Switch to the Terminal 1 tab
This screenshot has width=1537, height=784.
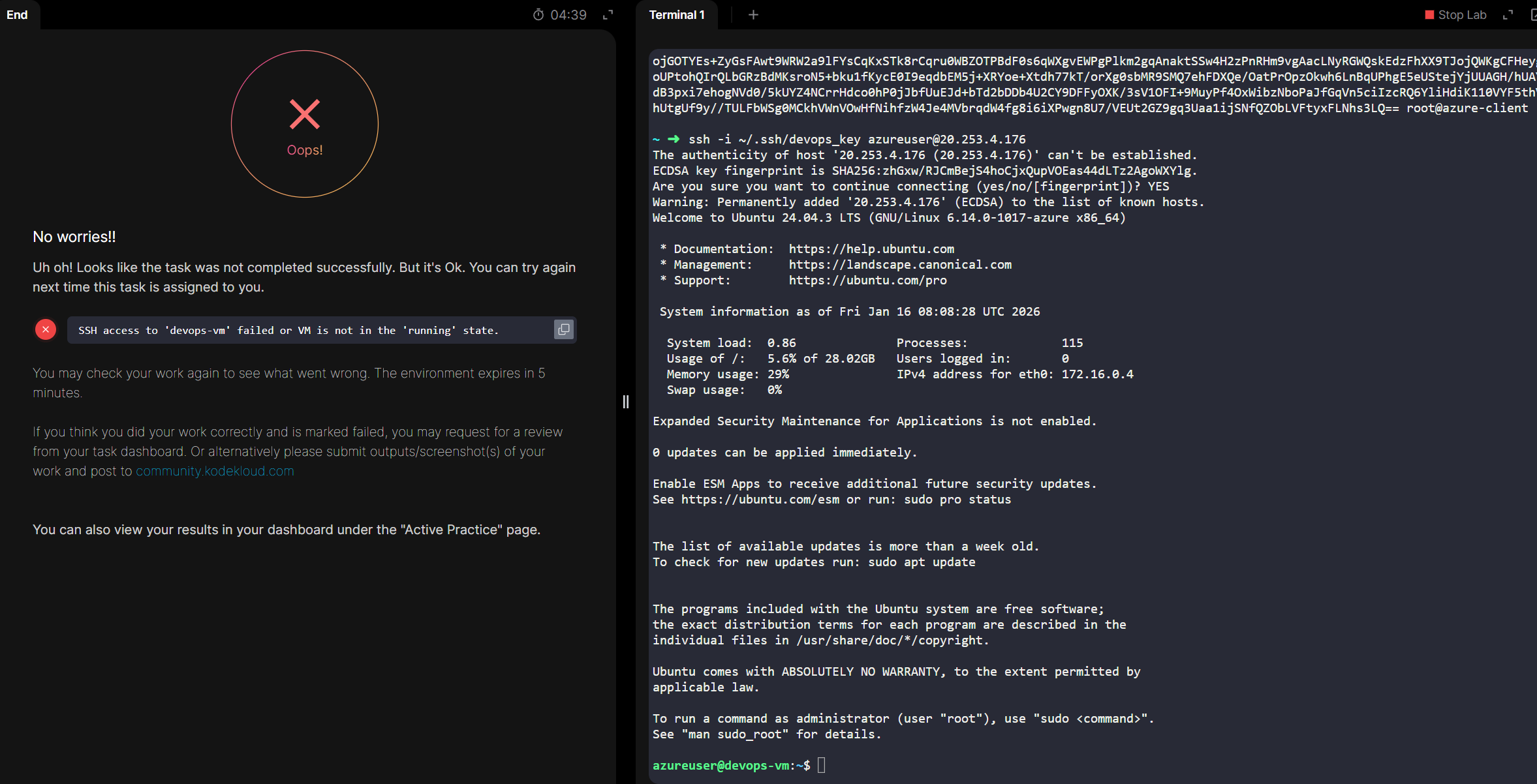tap(677, 15)
